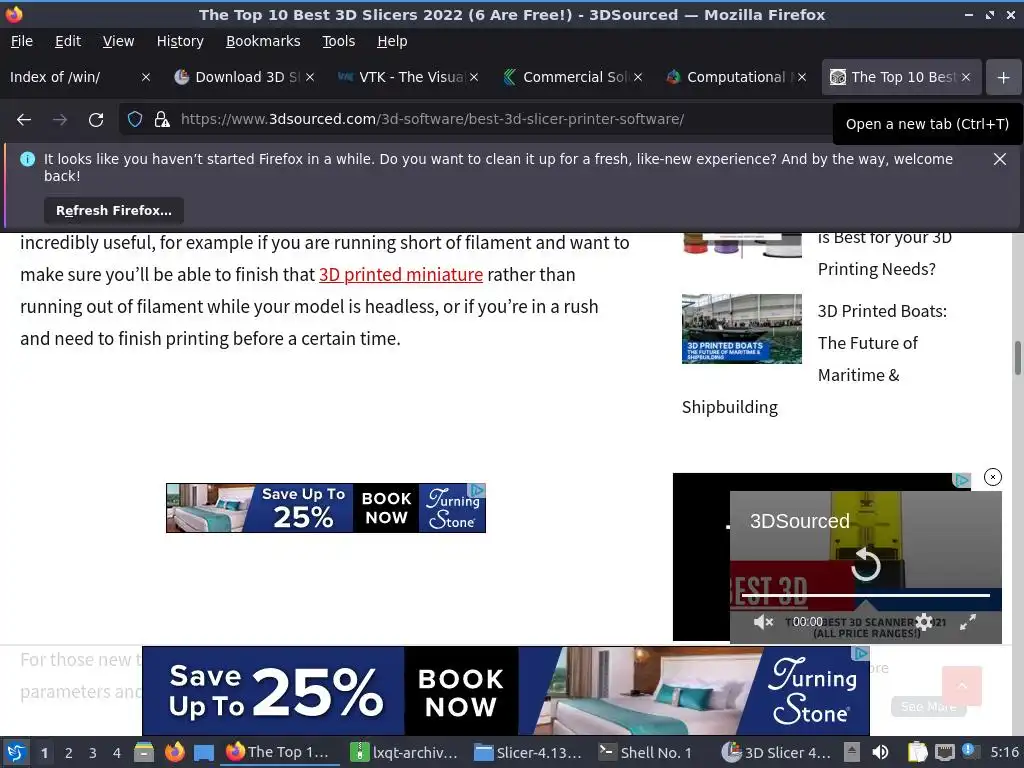1024x768 pixels.
Task: Switch to 'Shell No. 1' terminal window
Action: [645, 752]
